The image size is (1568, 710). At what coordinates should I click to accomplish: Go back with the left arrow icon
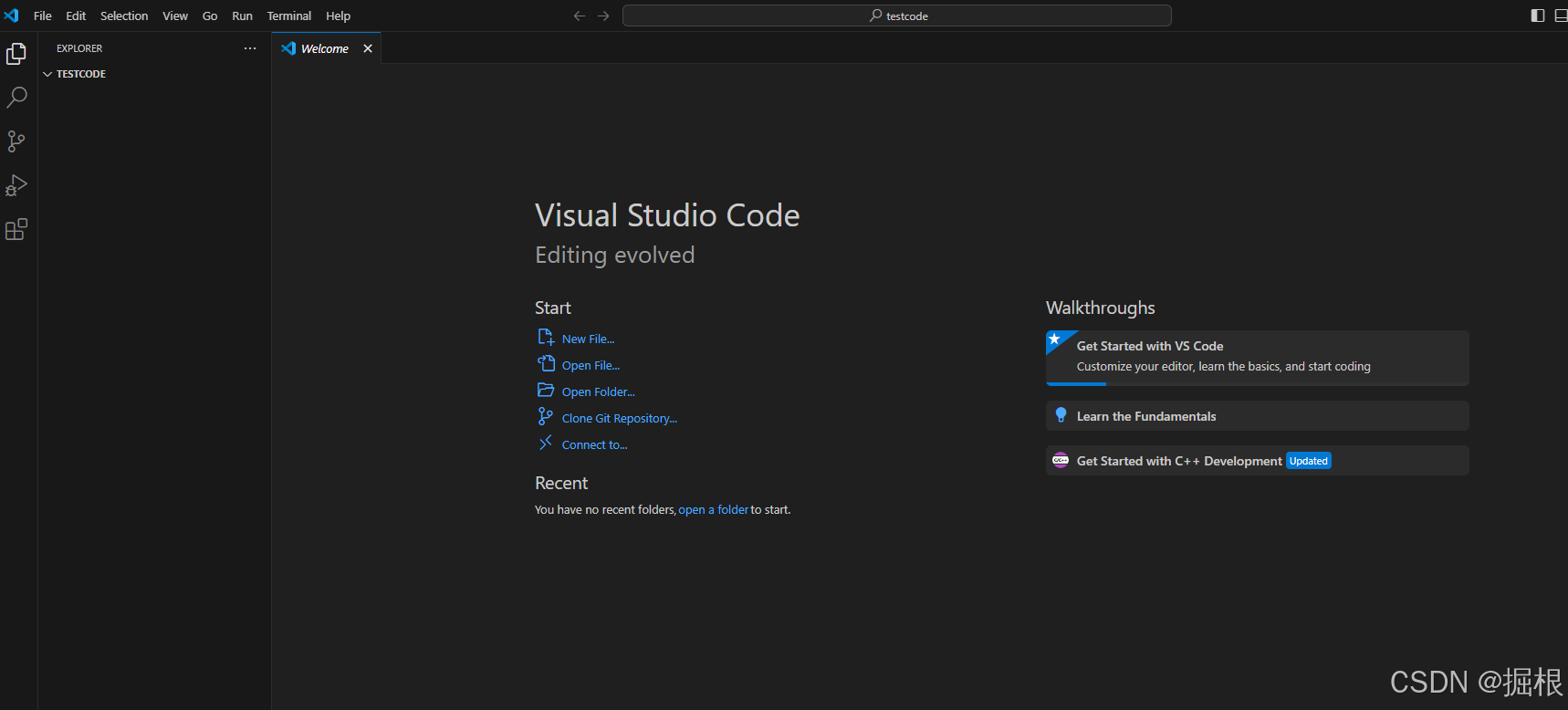click(580, 16)
